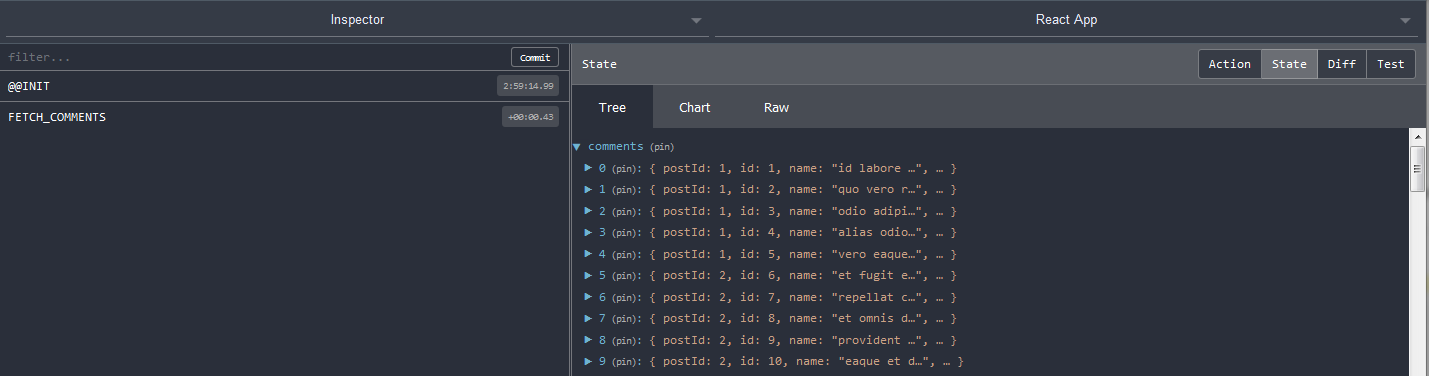Image resolution: width=1429 pixels, height=376 pixels.
Task: Expand comment item 3
Action: [x=589, y=232]
